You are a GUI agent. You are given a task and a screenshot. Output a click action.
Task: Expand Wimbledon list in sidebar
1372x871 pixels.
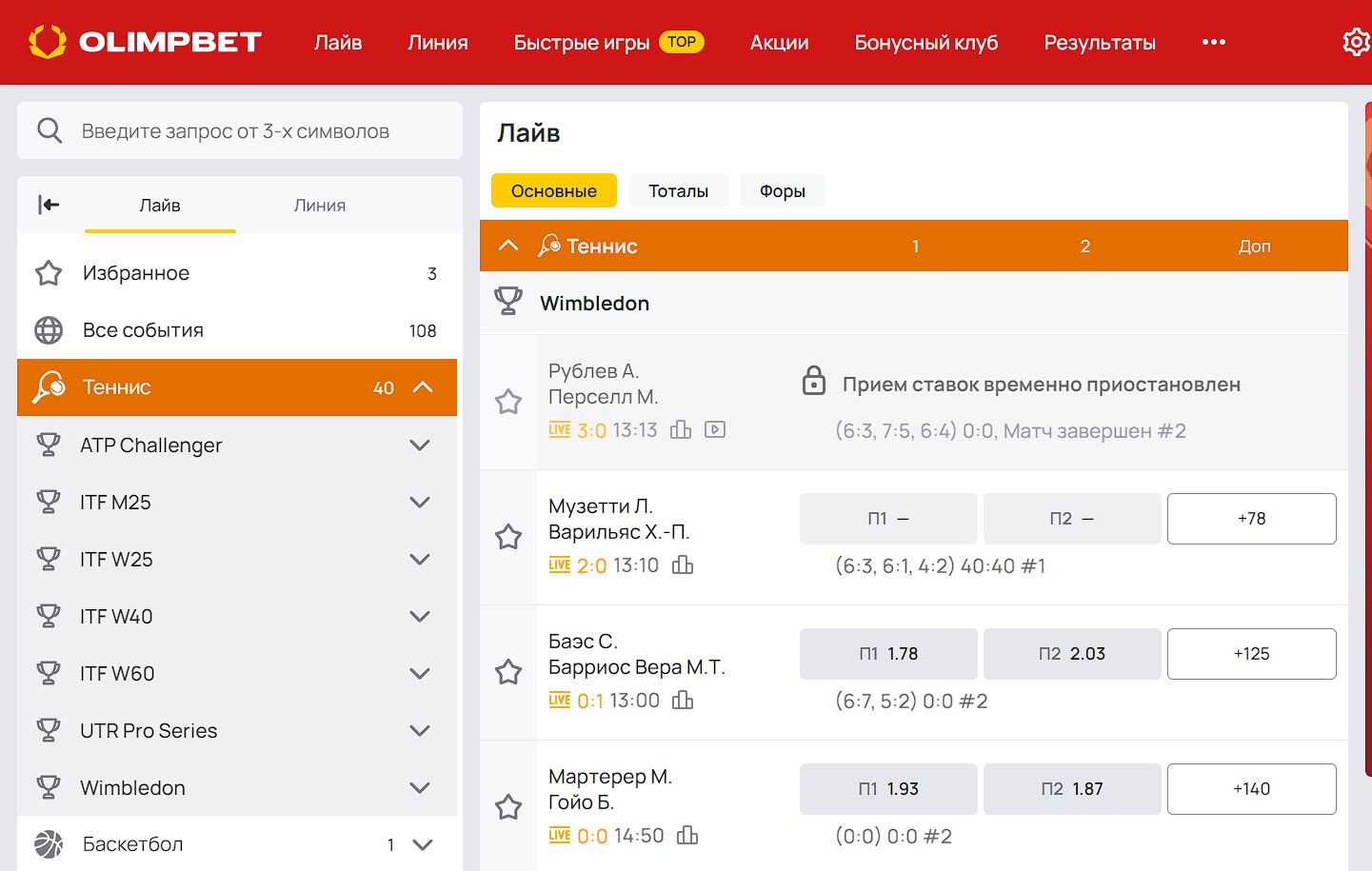coord(420,787)
